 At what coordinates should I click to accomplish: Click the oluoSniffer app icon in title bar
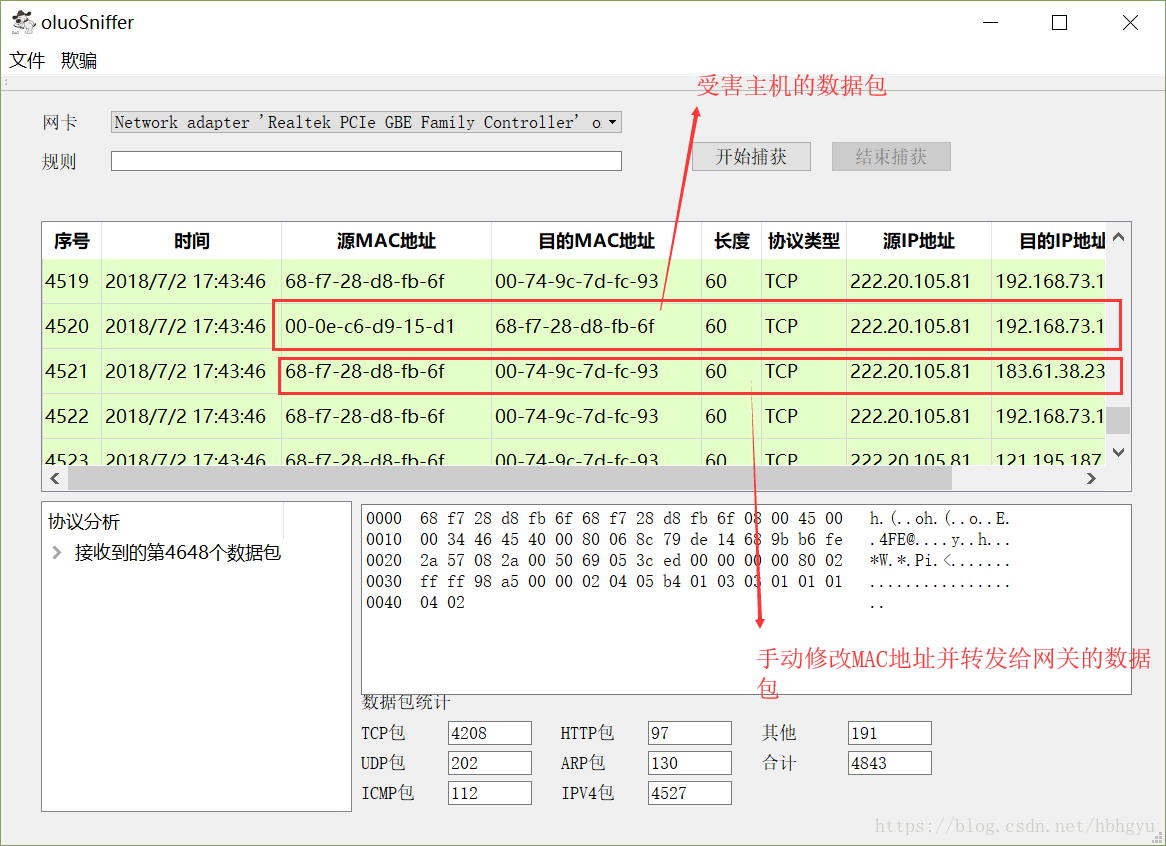point(24,22)
